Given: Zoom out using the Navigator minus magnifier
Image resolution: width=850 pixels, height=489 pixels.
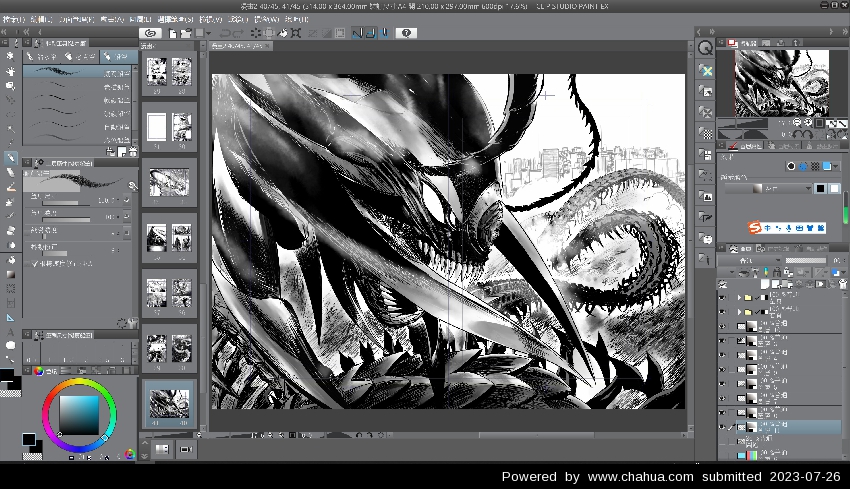Looking at the screenshot, I should (797, 123).
